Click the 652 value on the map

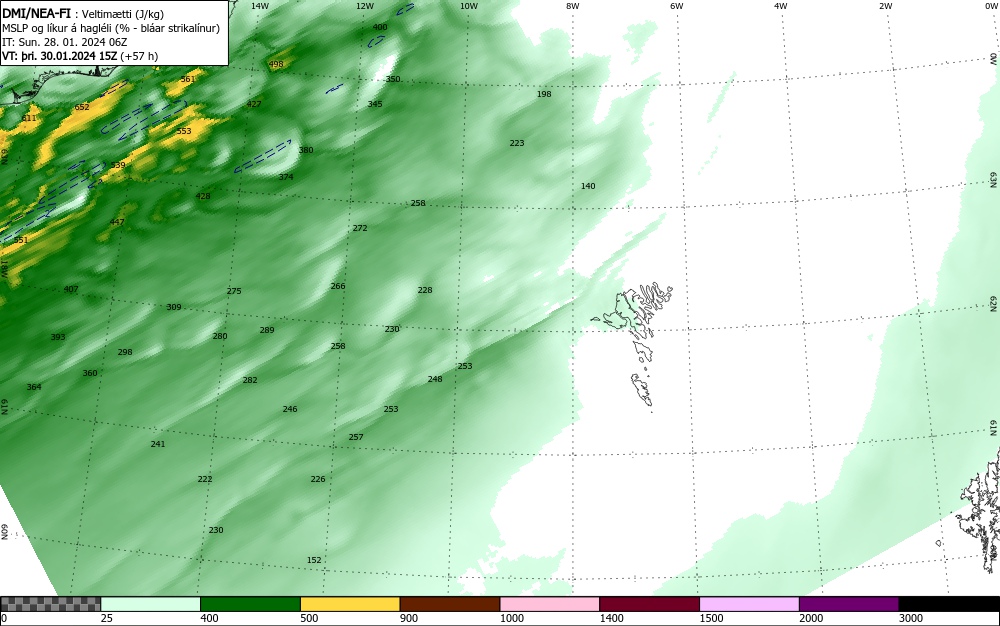pyautogui.click(x=82, y=107)
